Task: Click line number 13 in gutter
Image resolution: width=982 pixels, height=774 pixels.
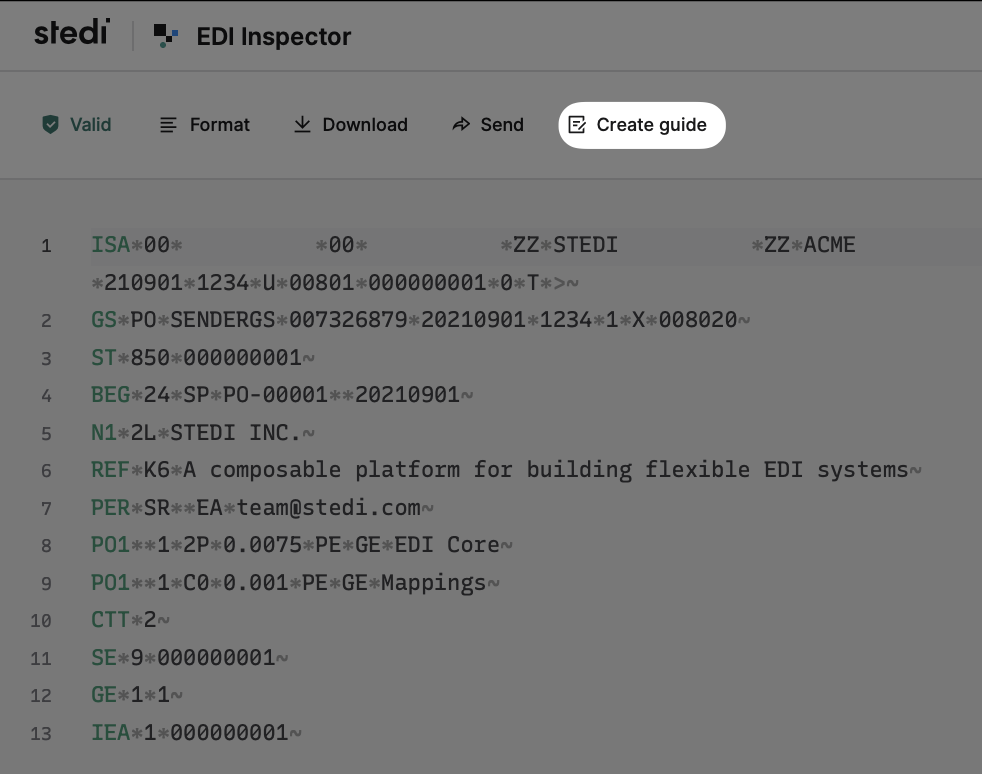Action: (x=41, y=735)
